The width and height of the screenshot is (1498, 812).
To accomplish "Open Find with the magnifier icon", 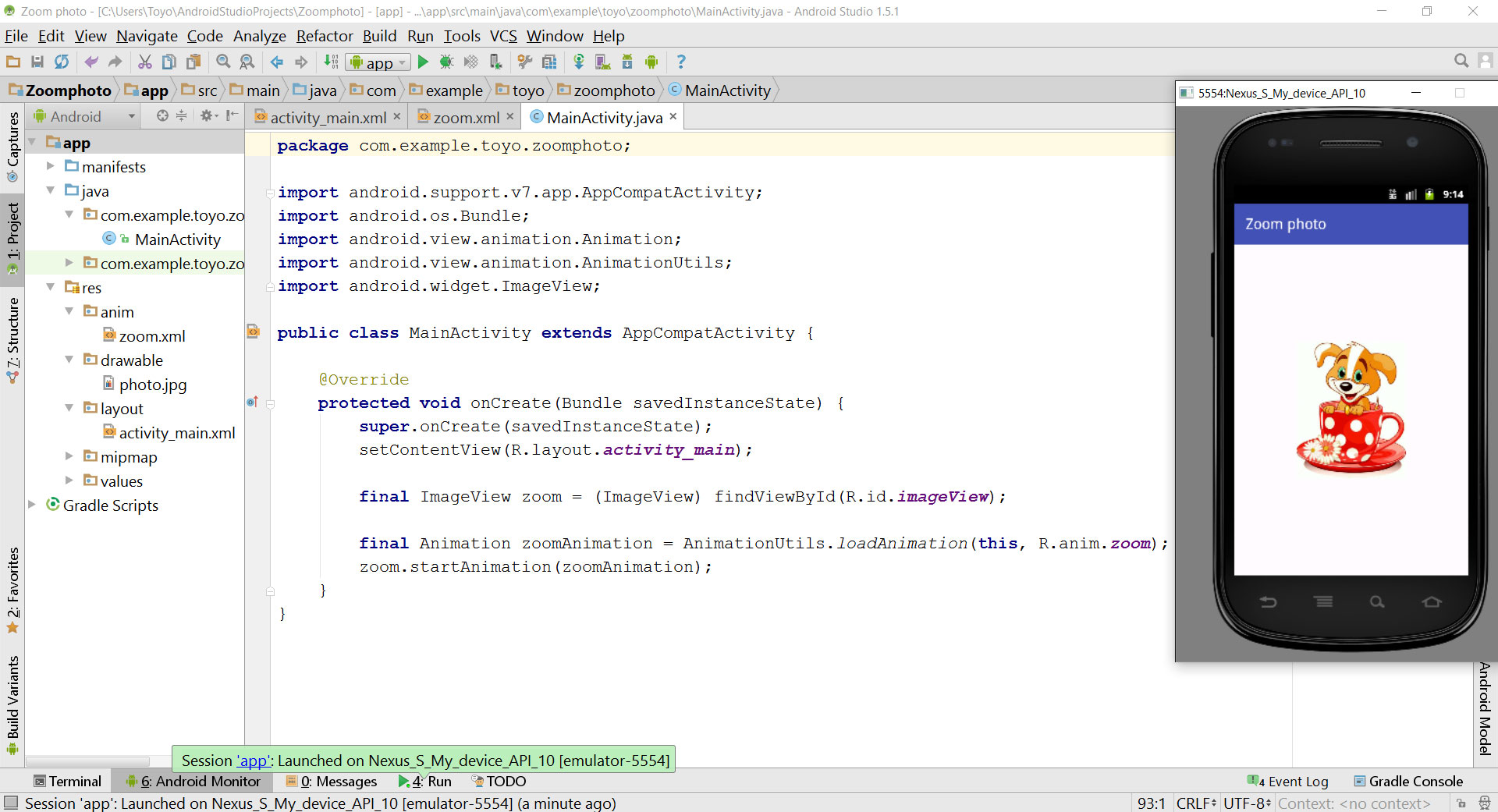I will point(223,62).
